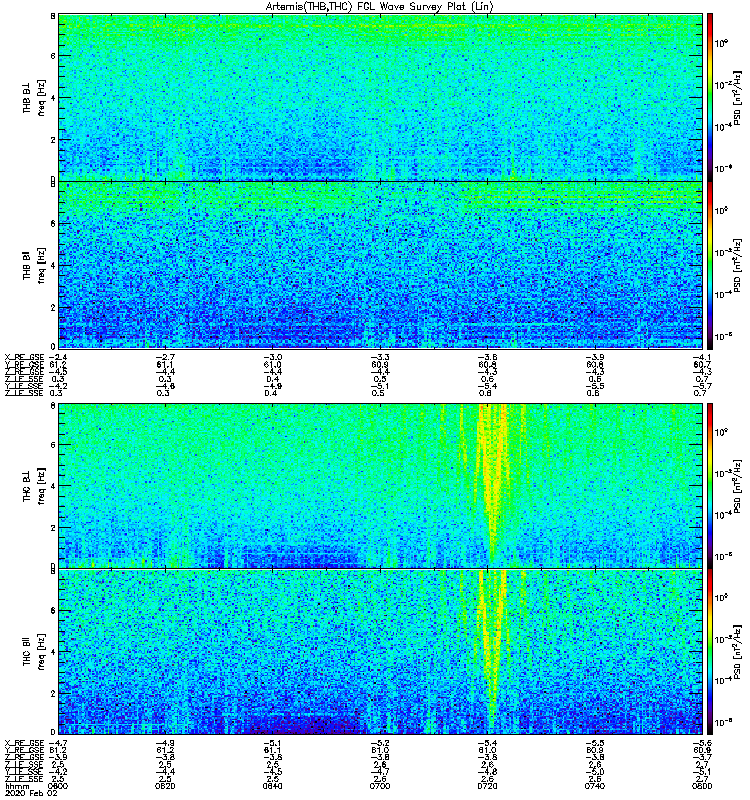Click the 'PSD [nT²/Hz]' label of THB B⊥ panel
This screenshot has width=750, height=800.
pyautogui.click(x=737, y=98)
